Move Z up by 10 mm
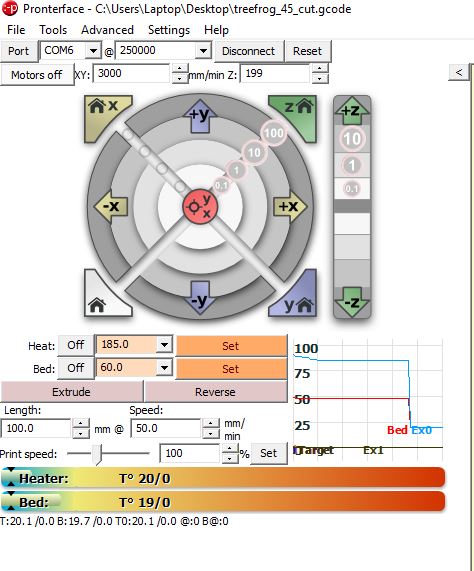The width and height of the screenshot is (474, 571). 352,139
